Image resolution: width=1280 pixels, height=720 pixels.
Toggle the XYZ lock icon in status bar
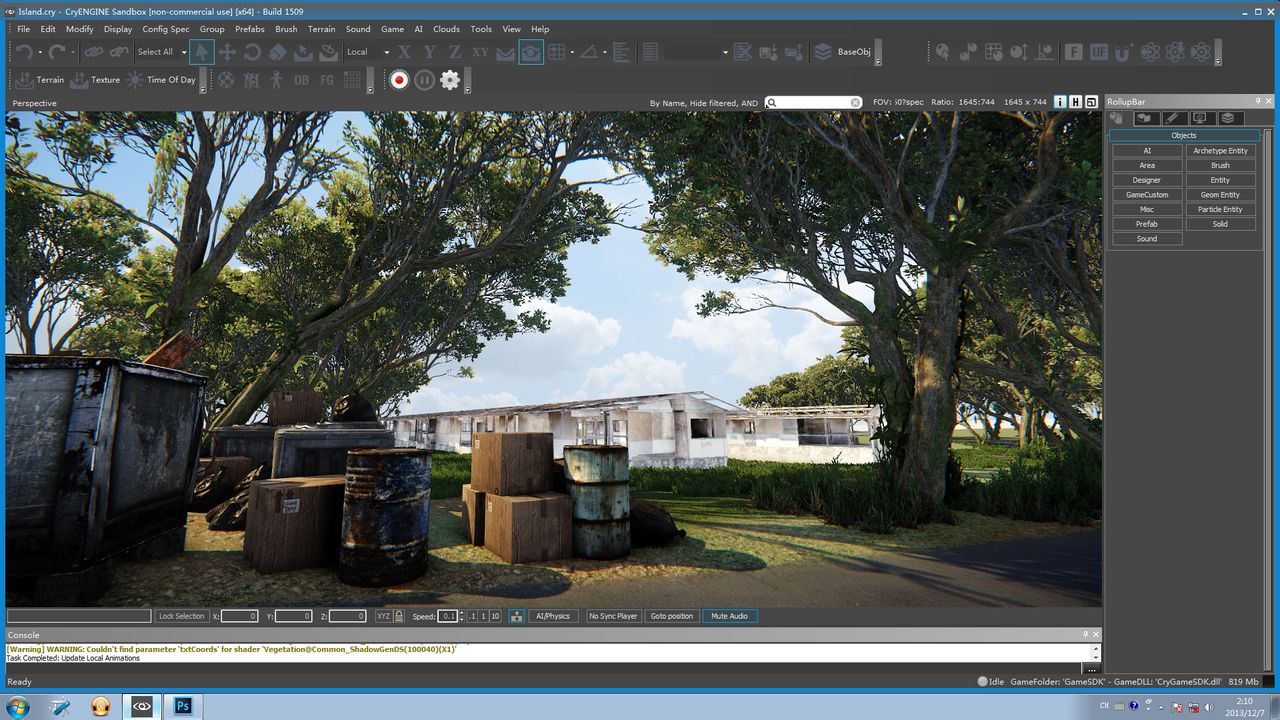pos(399,616)
